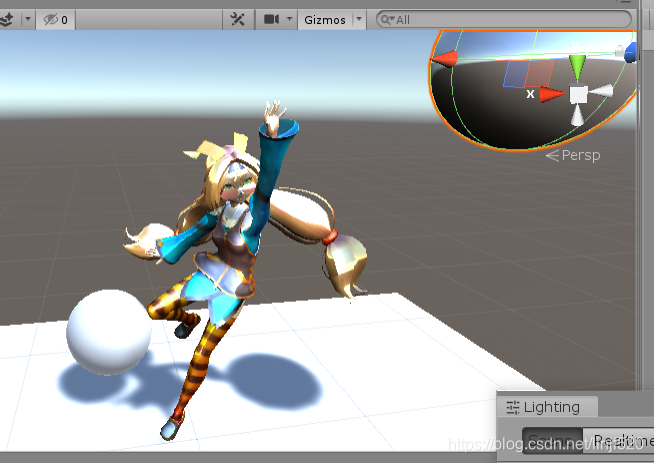Click the scene camera settings icon

point(272,19)
